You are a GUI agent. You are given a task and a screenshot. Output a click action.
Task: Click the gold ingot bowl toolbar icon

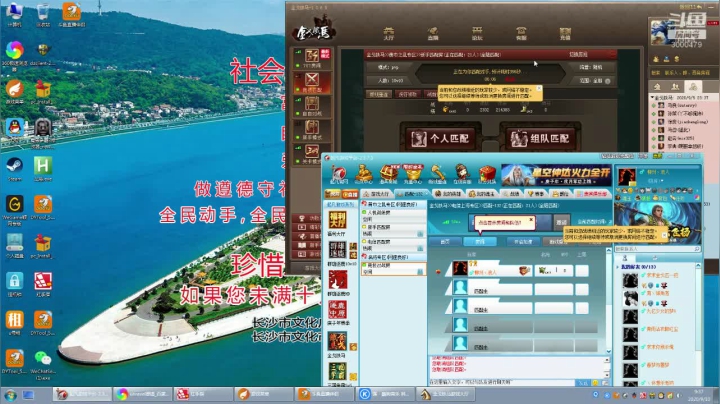click(413, 175)
